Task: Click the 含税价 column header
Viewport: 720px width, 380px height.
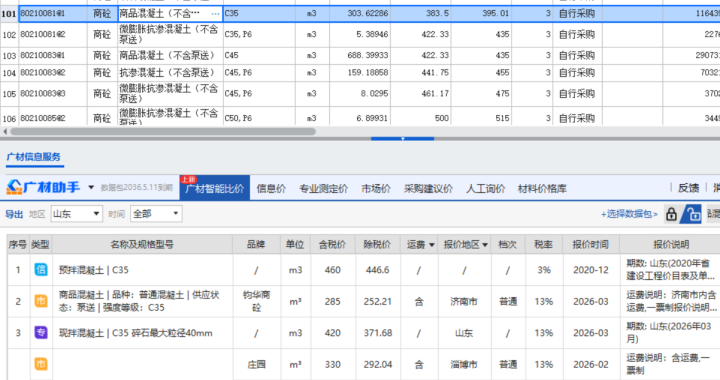Action: coord(332,245)
